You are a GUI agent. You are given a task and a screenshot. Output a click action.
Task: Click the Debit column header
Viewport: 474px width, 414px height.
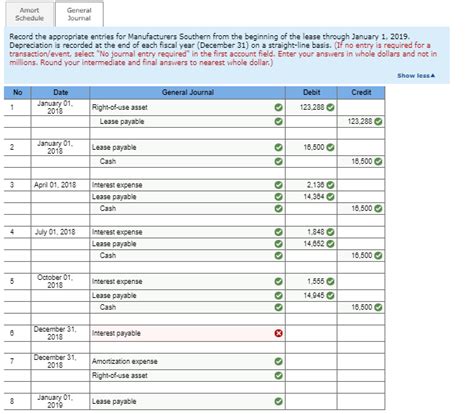[x=311, y=93]
